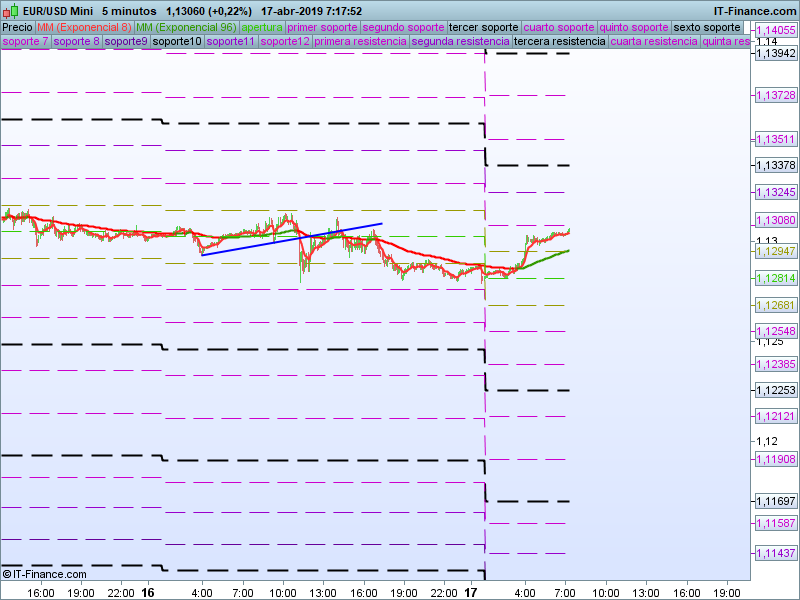Select the 'MM (Exponencial 96)' legend label
The height and width of the screenshot is (600, 800).
[185, 27]
